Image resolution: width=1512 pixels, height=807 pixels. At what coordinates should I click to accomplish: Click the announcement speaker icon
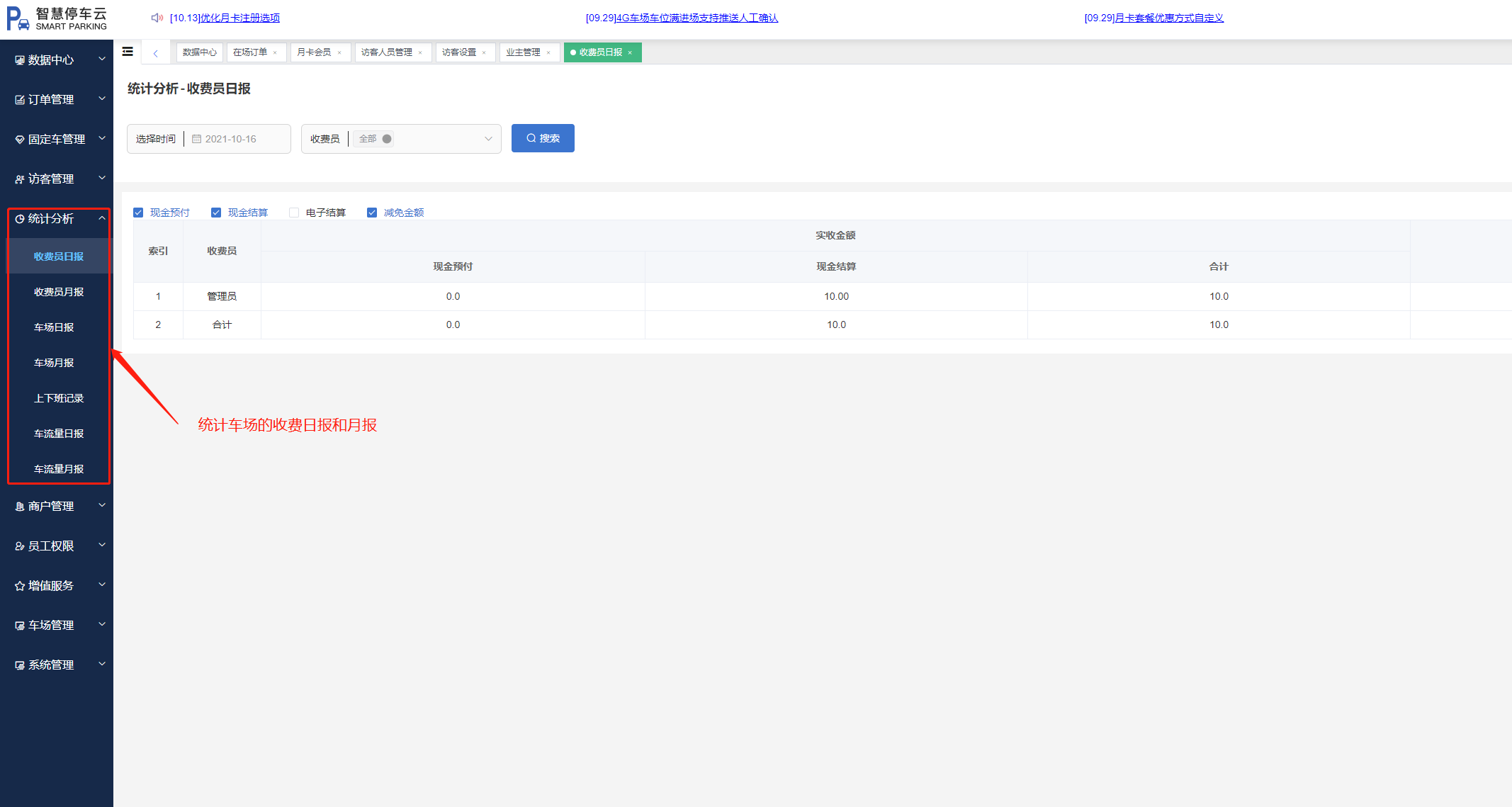tap(157, 18)
